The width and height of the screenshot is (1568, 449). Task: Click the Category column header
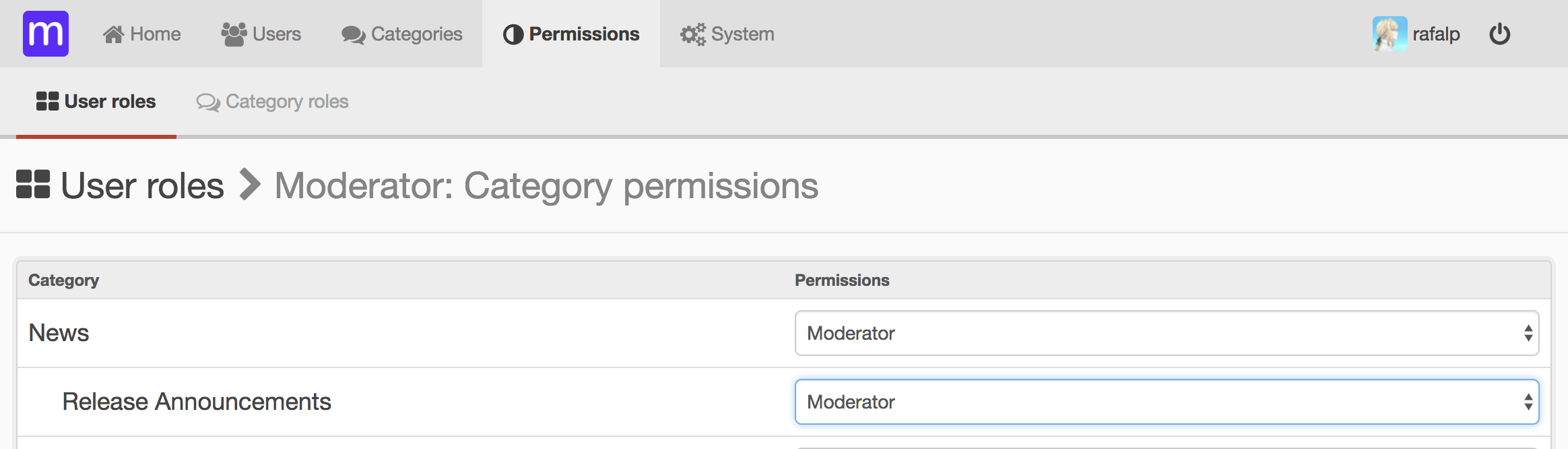click(x=63, y=280)
